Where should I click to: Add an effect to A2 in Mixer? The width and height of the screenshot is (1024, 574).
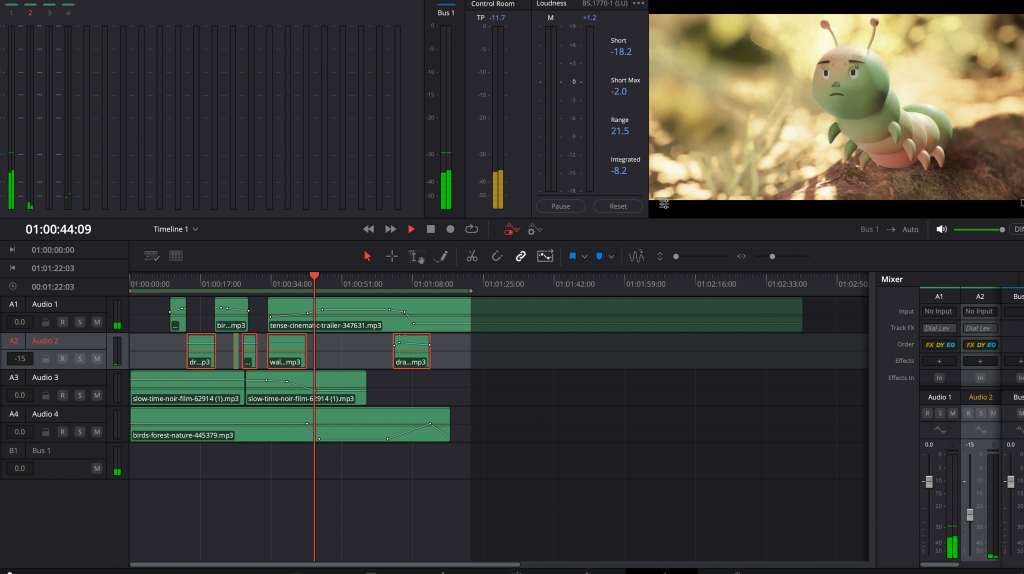(x=979, y=361)
